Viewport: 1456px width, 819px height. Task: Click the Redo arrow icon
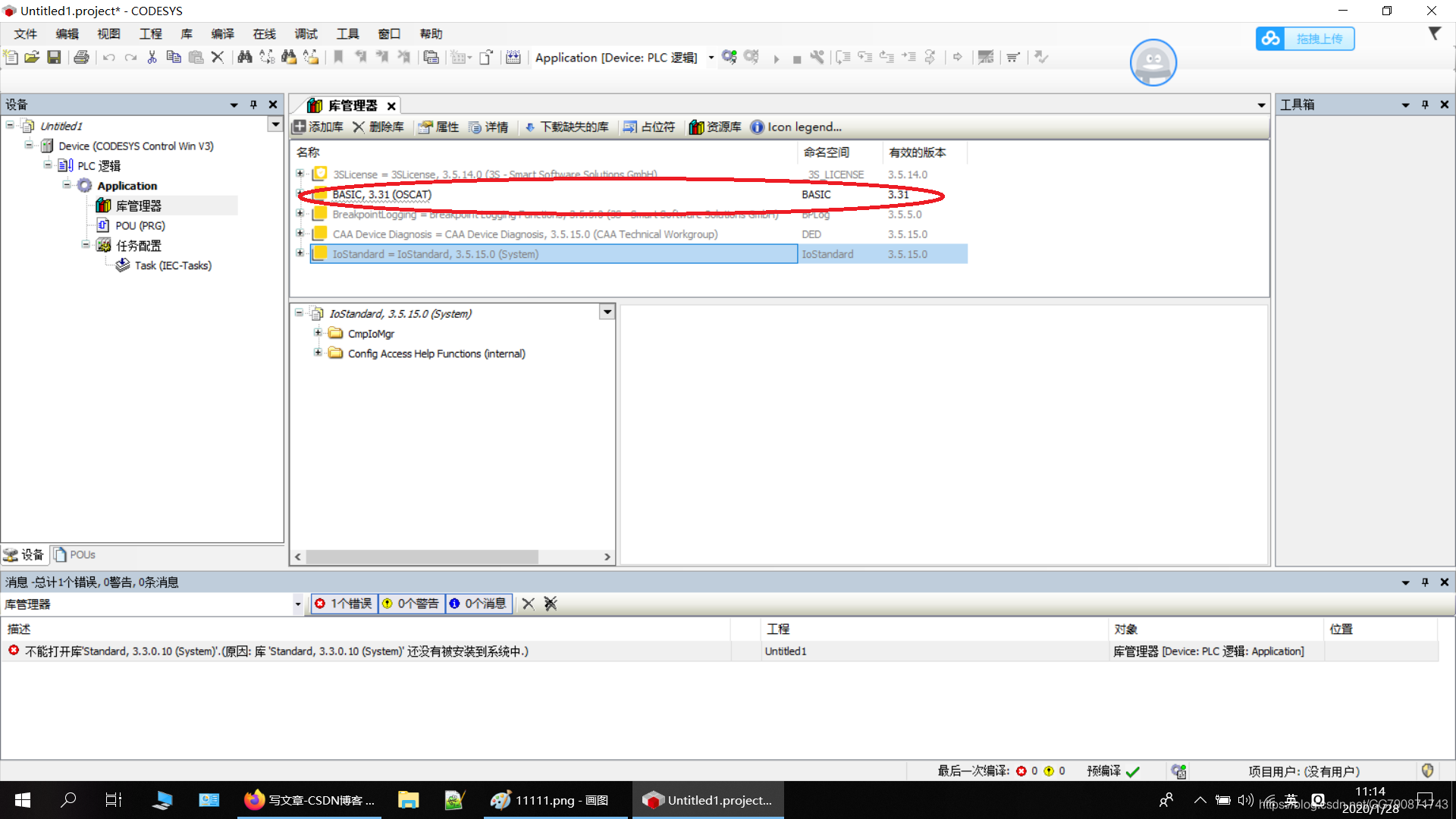(130, 57)
